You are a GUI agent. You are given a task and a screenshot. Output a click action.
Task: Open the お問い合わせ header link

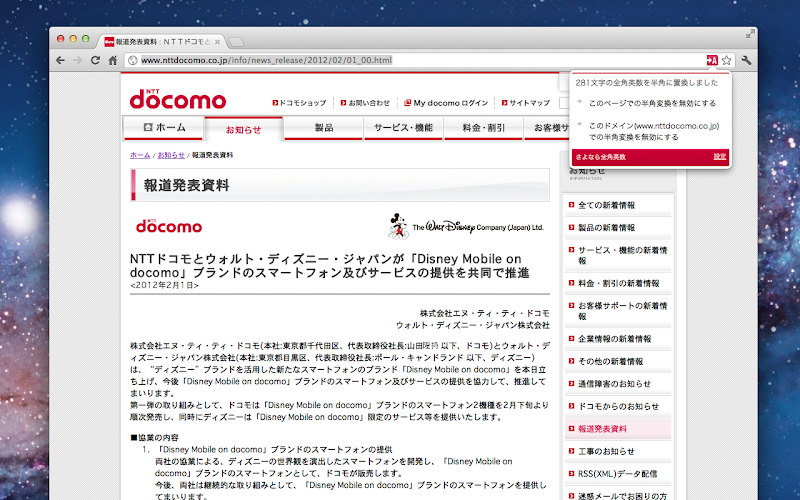pos(365,103)
